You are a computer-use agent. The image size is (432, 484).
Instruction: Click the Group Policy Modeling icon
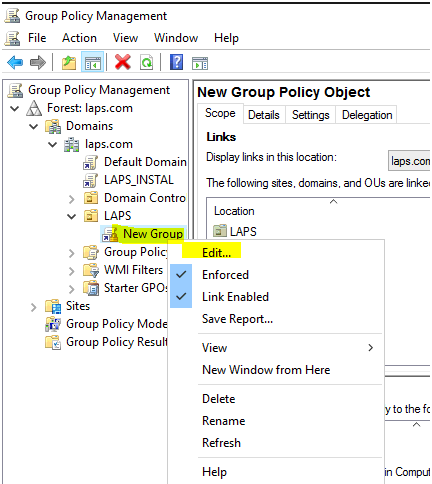pos(53,324)
